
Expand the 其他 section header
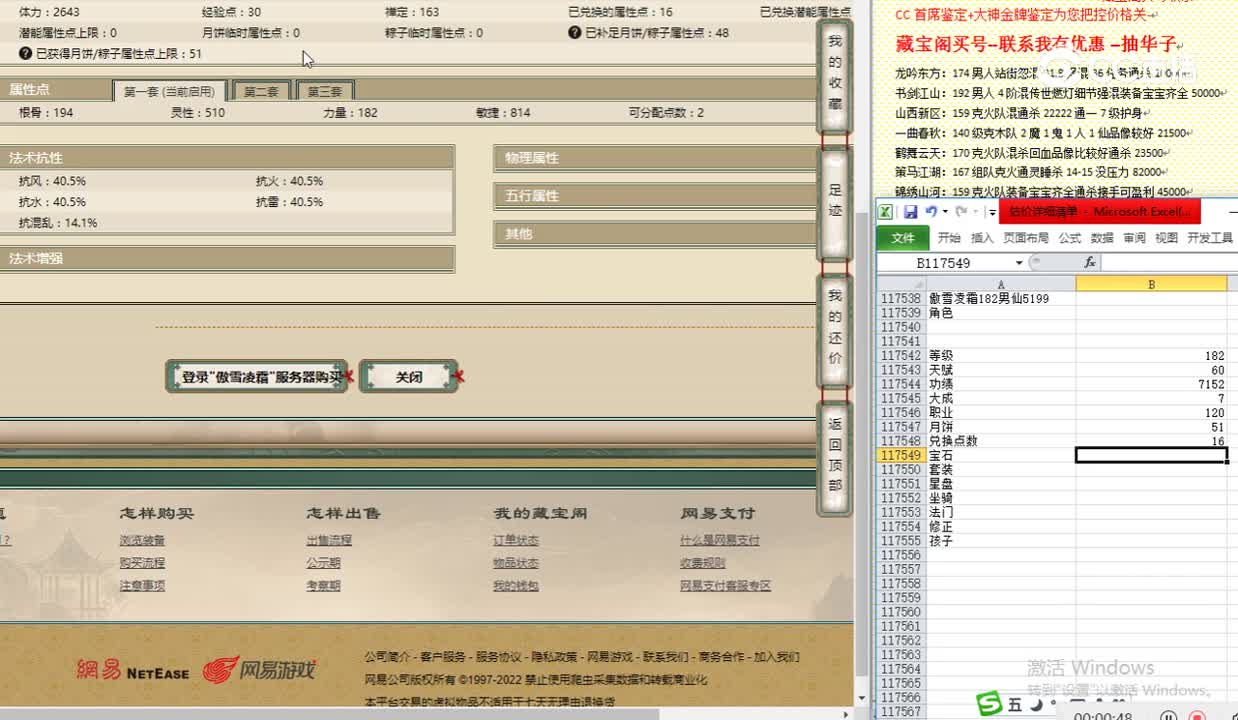coord(655,234)
